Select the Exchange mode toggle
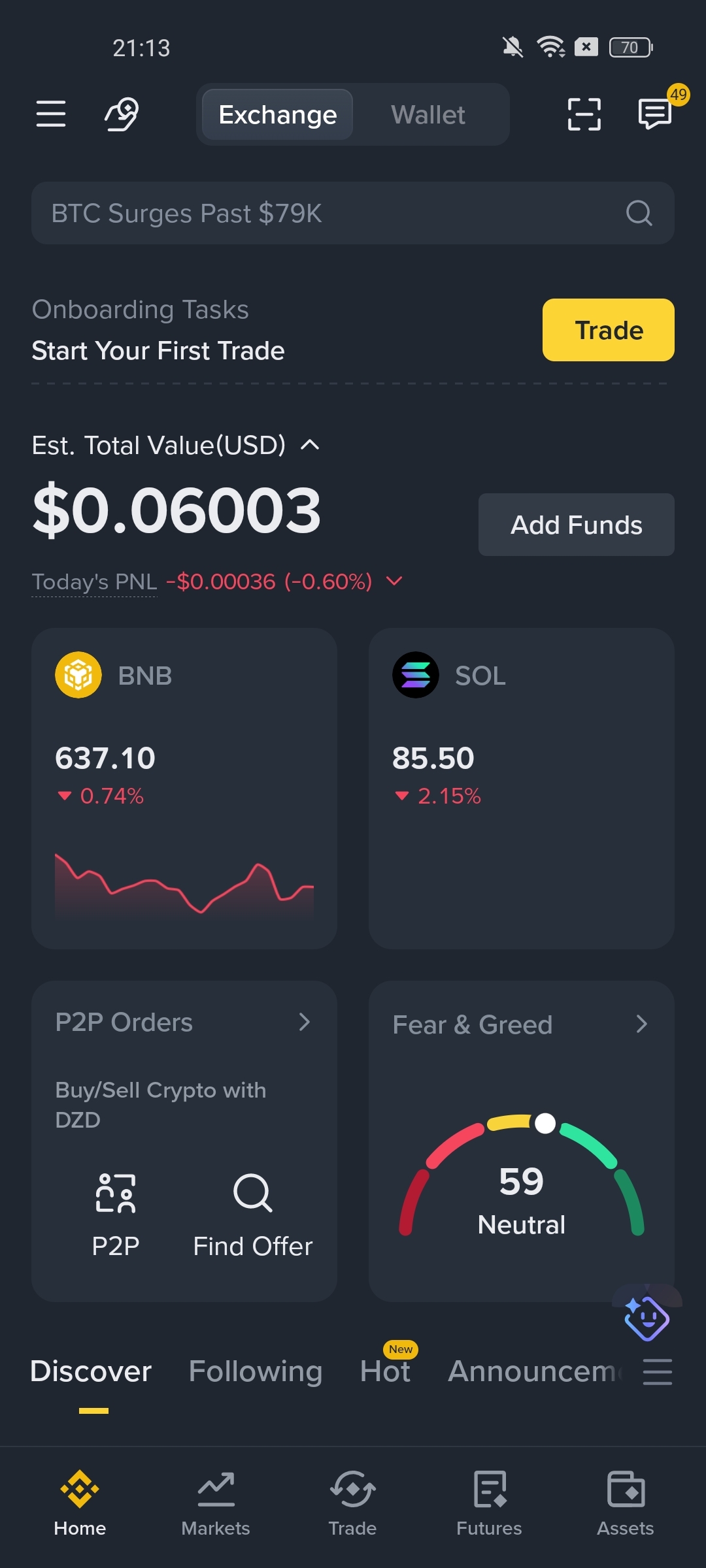Viewport: 706px width, 1568px height. [278, 114]
